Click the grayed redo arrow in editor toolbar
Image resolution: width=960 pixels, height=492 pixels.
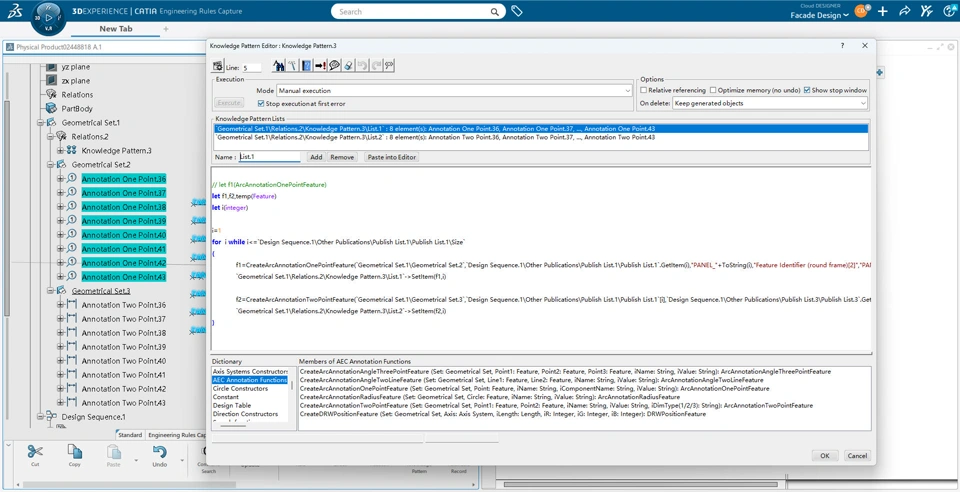(375, 66)
